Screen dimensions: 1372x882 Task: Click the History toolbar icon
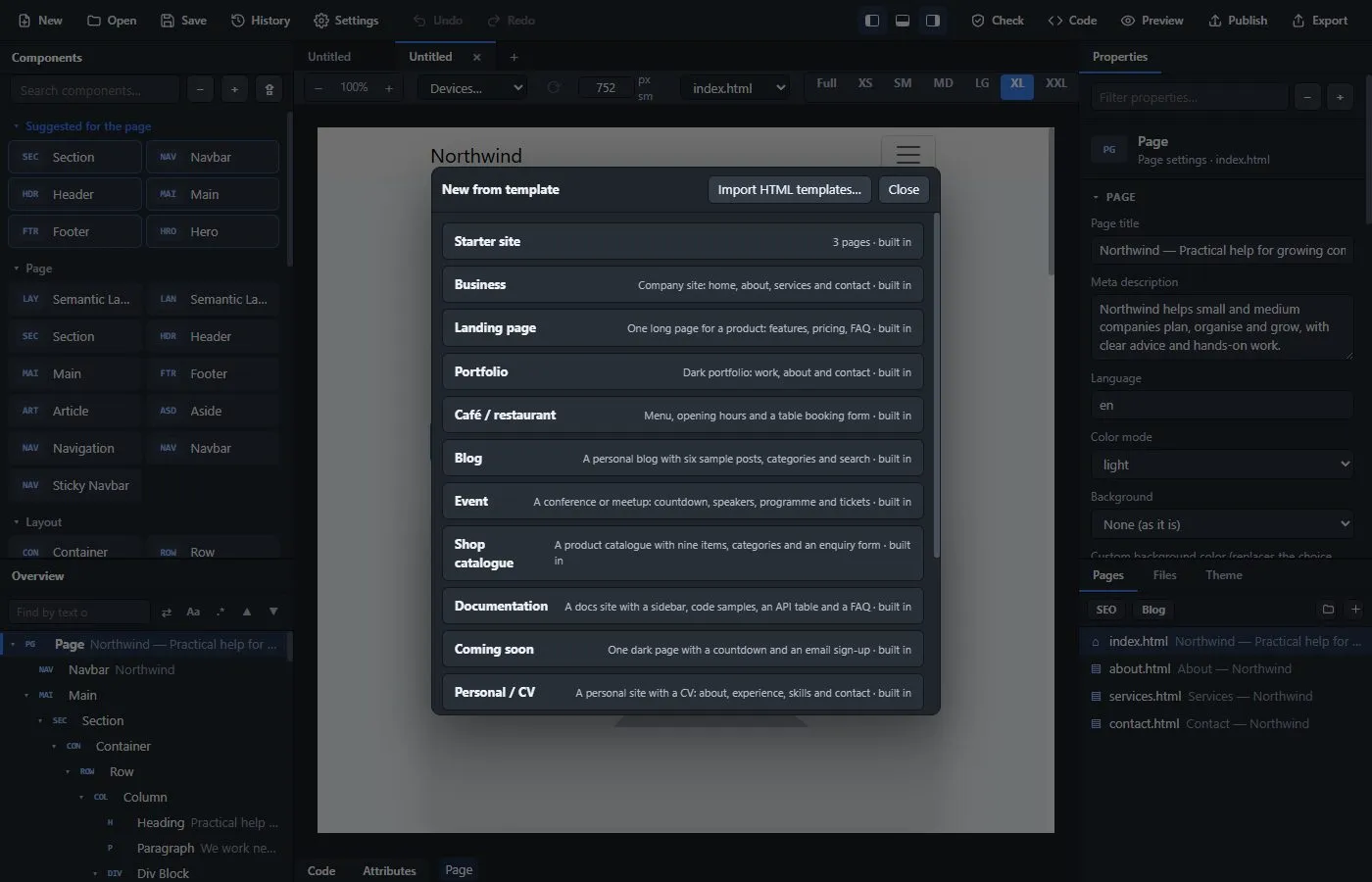(261, 21)
